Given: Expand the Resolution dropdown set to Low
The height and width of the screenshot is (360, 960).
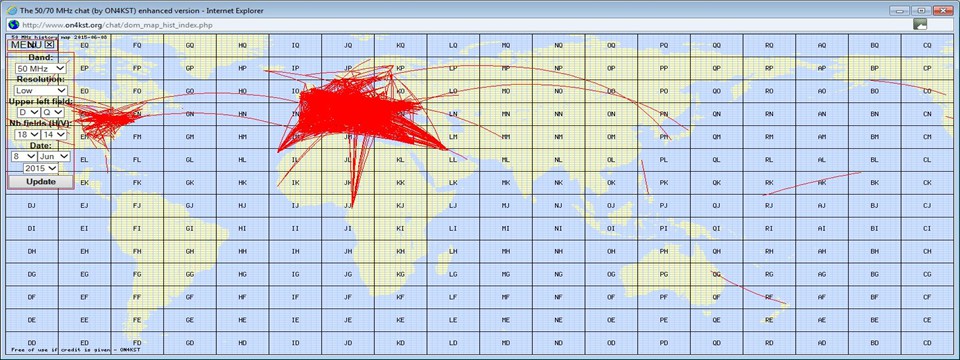Looking at the screenshot, I should 41,91.
